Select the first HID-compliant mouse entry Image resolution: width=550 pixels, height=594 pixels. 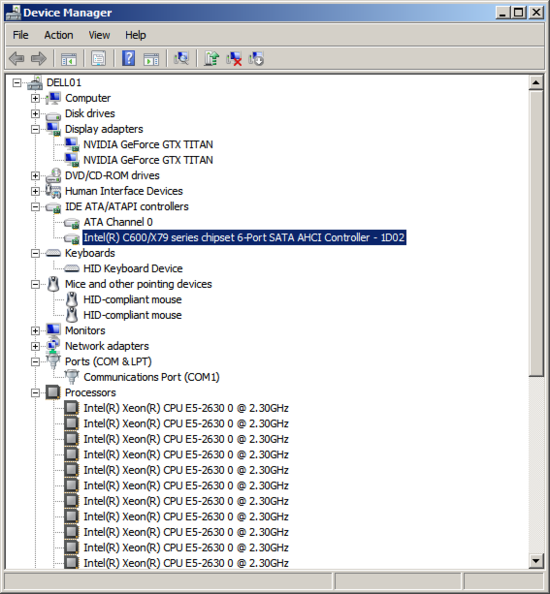click(132, 299)
